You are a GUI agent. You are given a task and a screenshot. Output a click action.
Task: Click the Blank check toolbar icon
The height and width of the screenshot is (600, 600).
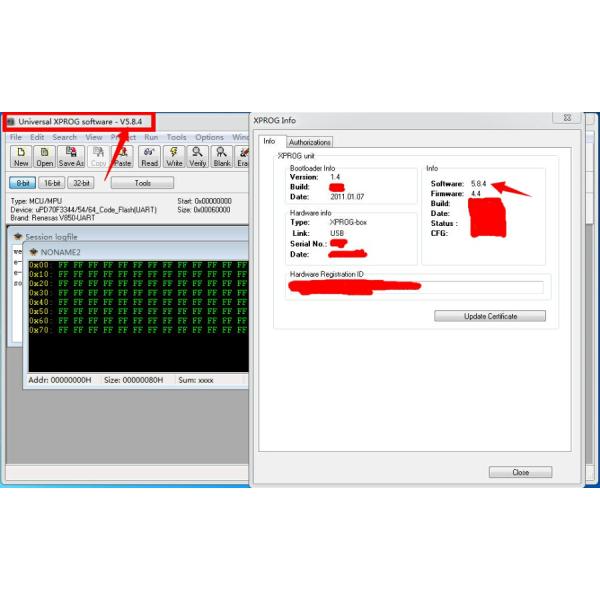[222, 155]
